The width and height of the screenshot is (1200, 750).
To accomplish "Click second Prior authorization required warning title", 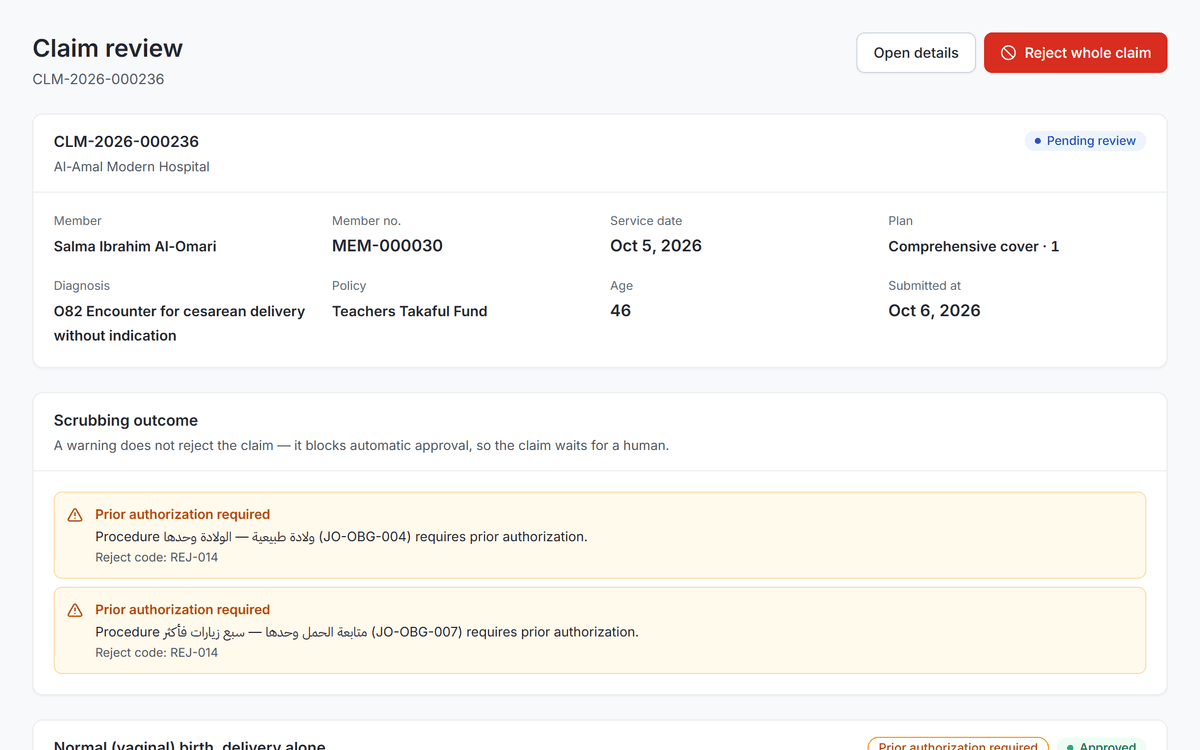I will click(x=182, y=610).
